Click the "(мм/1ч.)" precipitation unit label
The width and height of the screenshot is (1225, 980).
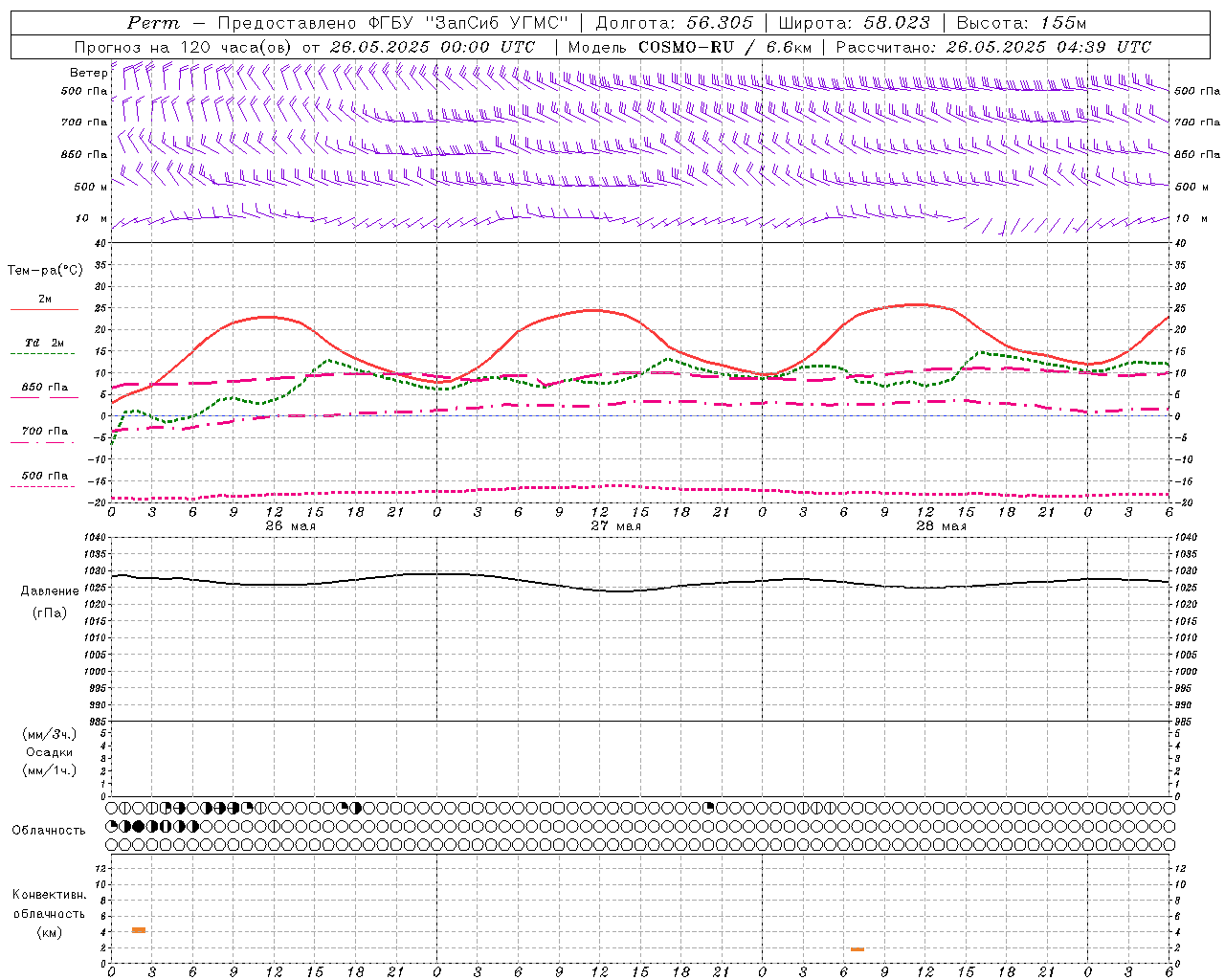50,770
